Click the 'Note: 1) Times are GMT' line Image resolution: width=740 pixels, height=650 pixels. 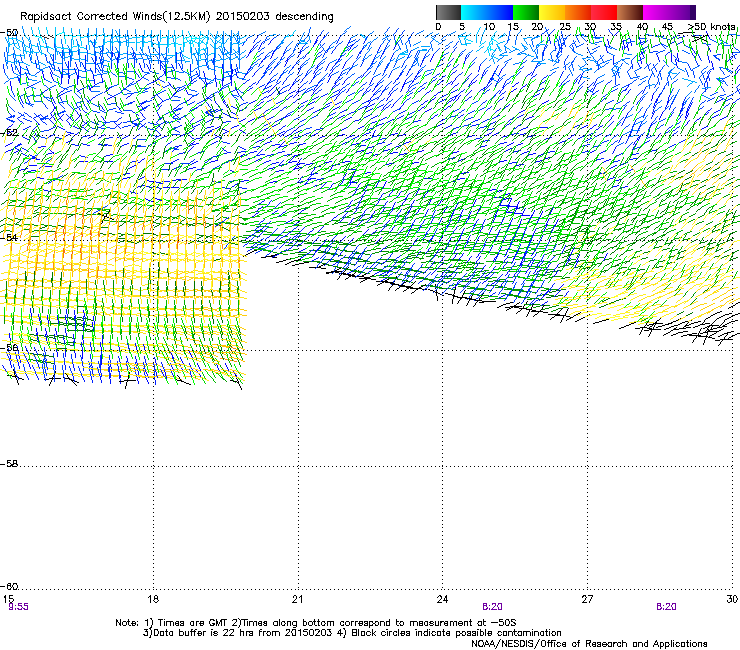click(x=316, y=623)
